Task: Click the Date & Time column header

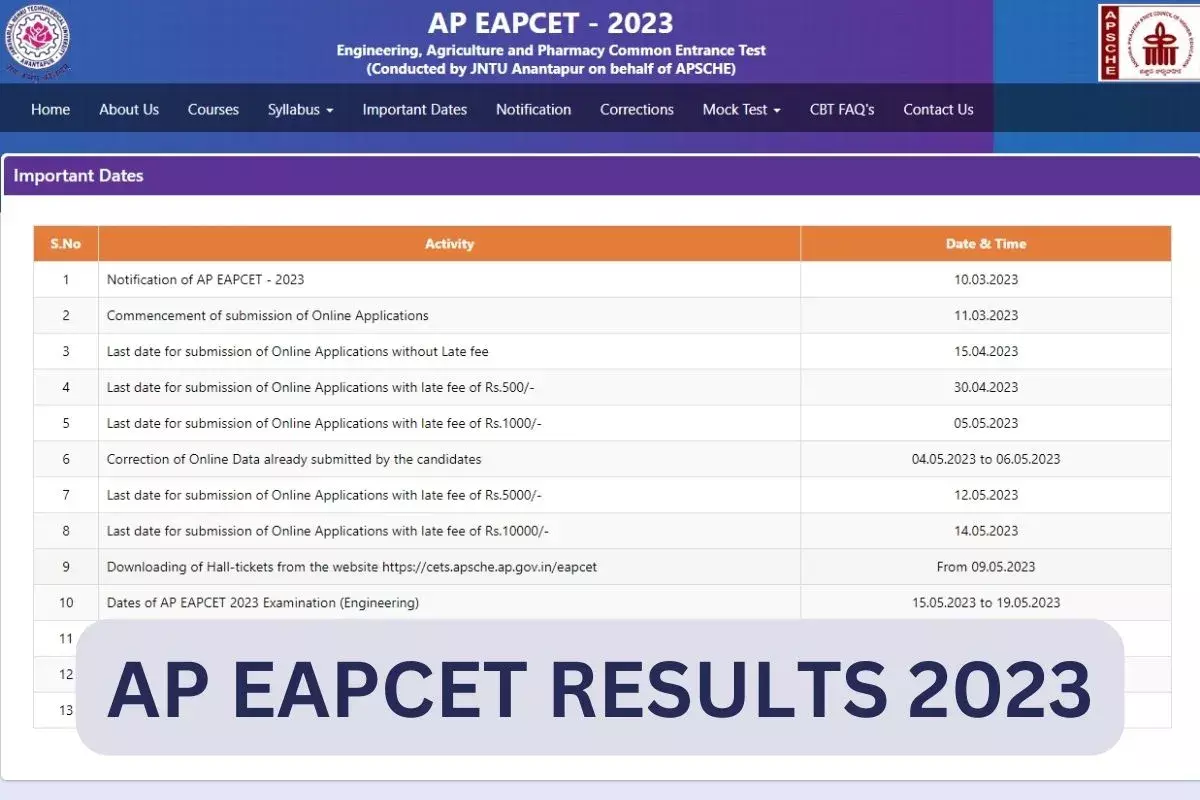Action: [x=985, y=244]
